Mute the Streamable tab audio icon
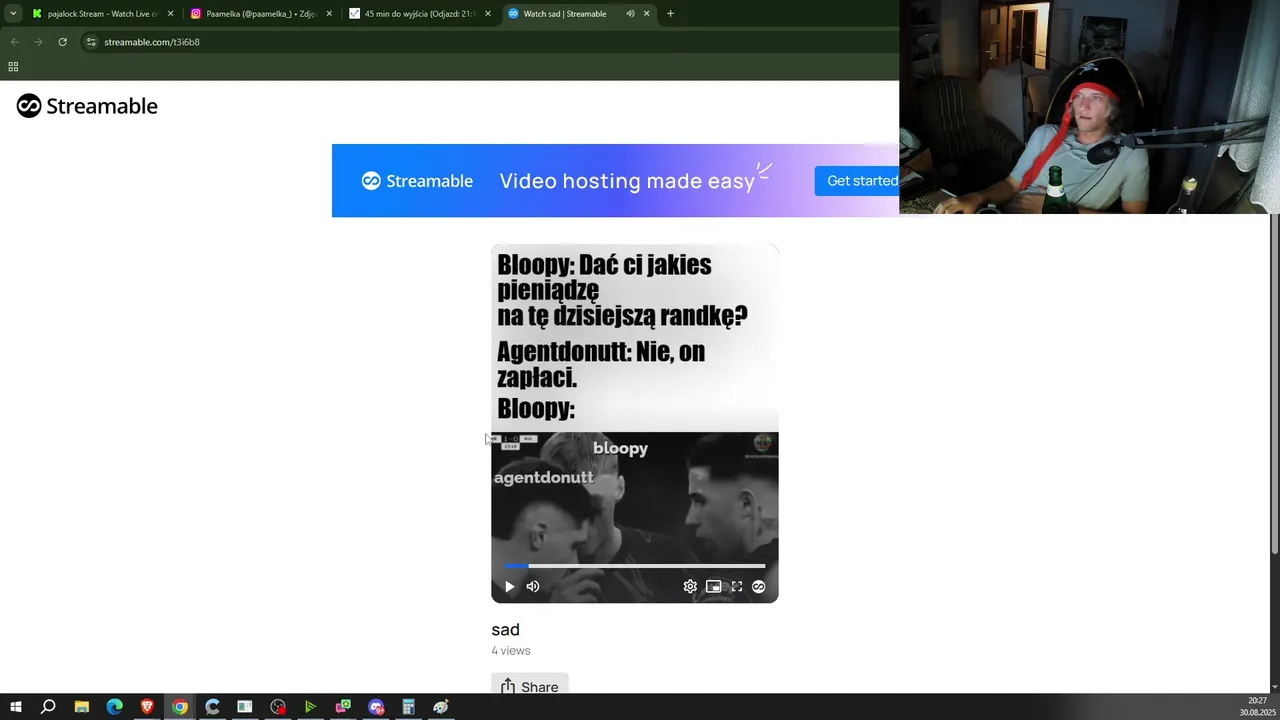The width and height of the screenshot is (1280, 720). click(x=630, y=14)
